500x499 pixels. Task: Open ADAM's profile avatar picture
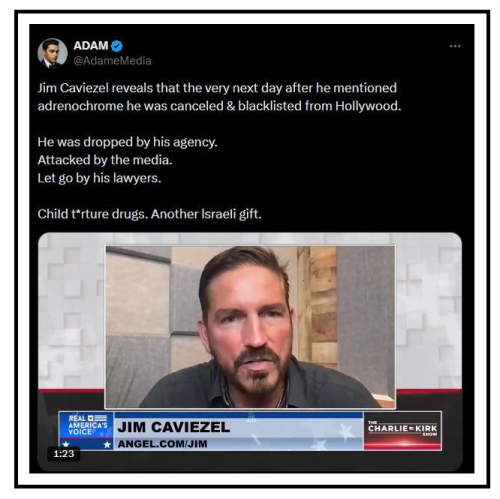(x=52, y=53)
